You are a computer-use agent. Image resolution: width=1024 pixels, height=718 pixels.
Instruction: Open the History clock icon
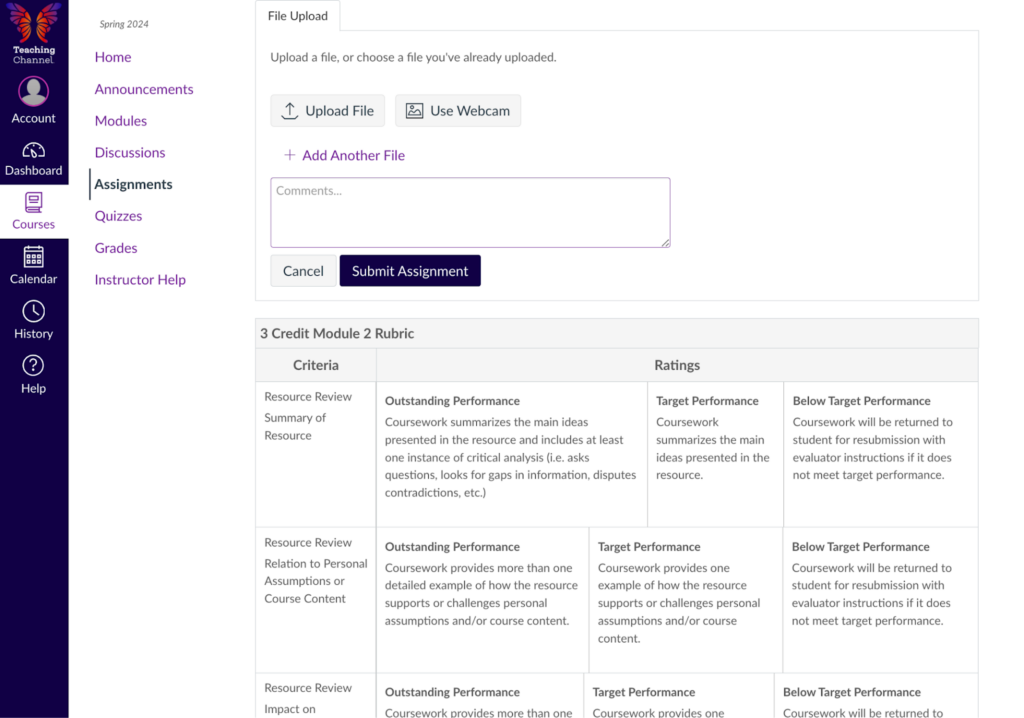click(34, 311)
